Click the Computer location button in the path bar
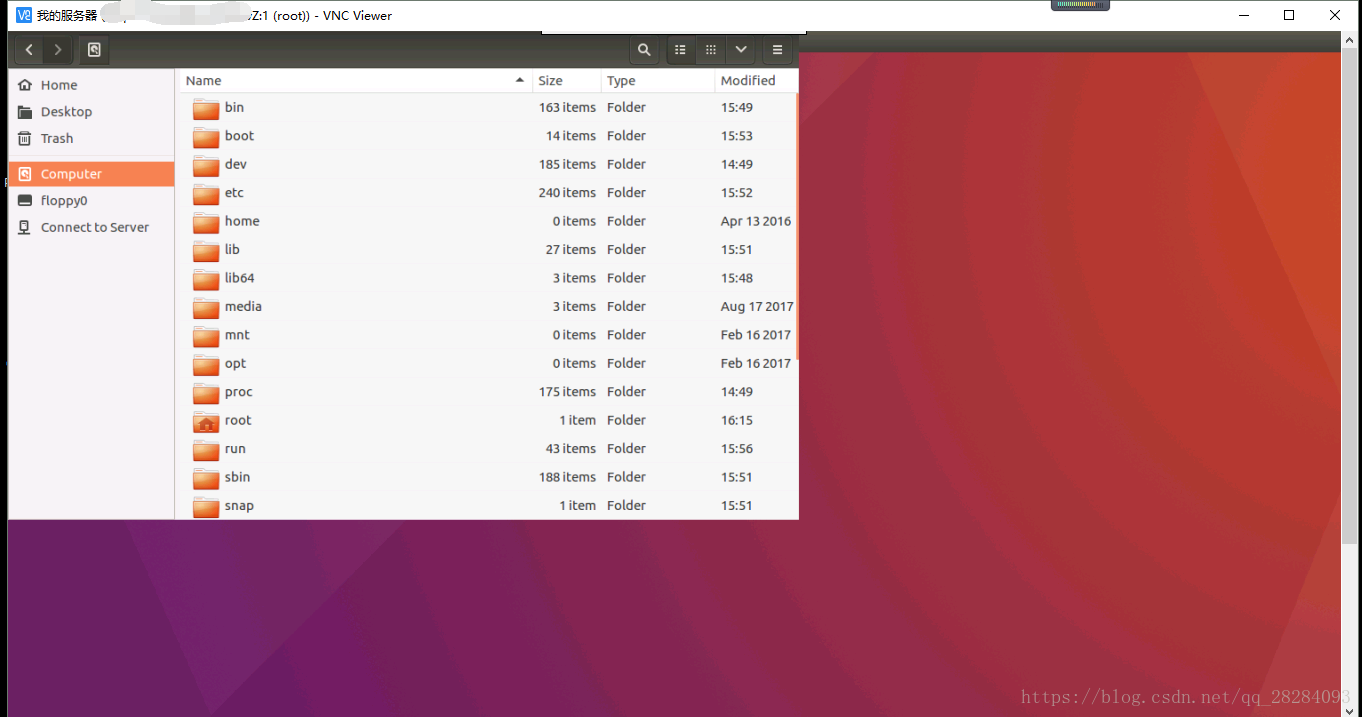The height and width of the screenshot is (717, 1362). click(94, 50)
